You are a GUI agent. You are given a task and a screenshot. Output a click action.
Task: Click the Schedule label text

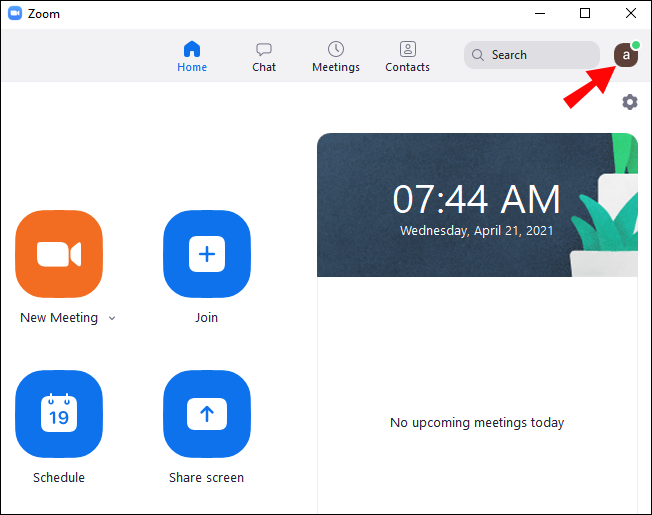[59, 478]
